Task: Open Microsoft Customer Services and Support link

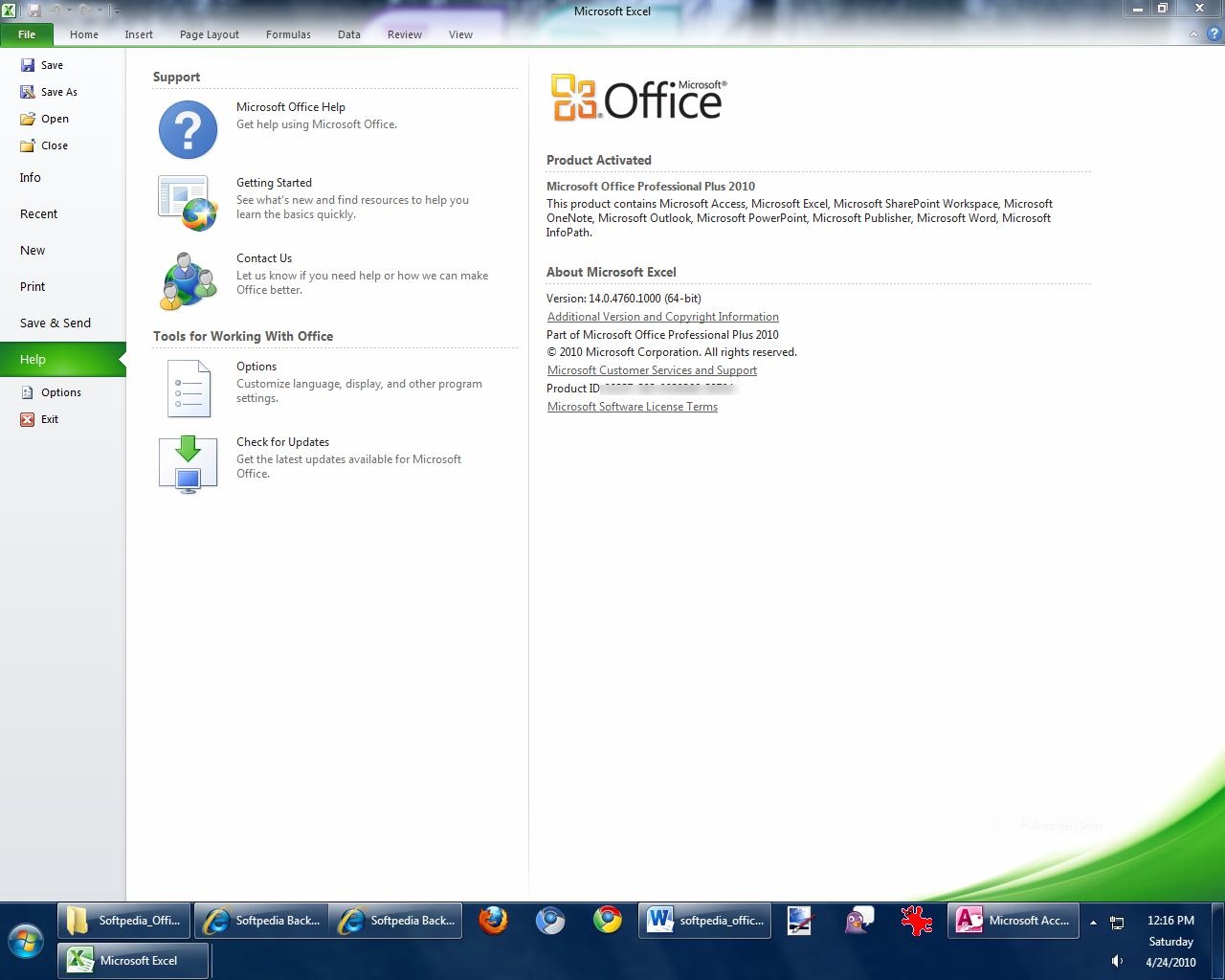Action: (652, 370)
